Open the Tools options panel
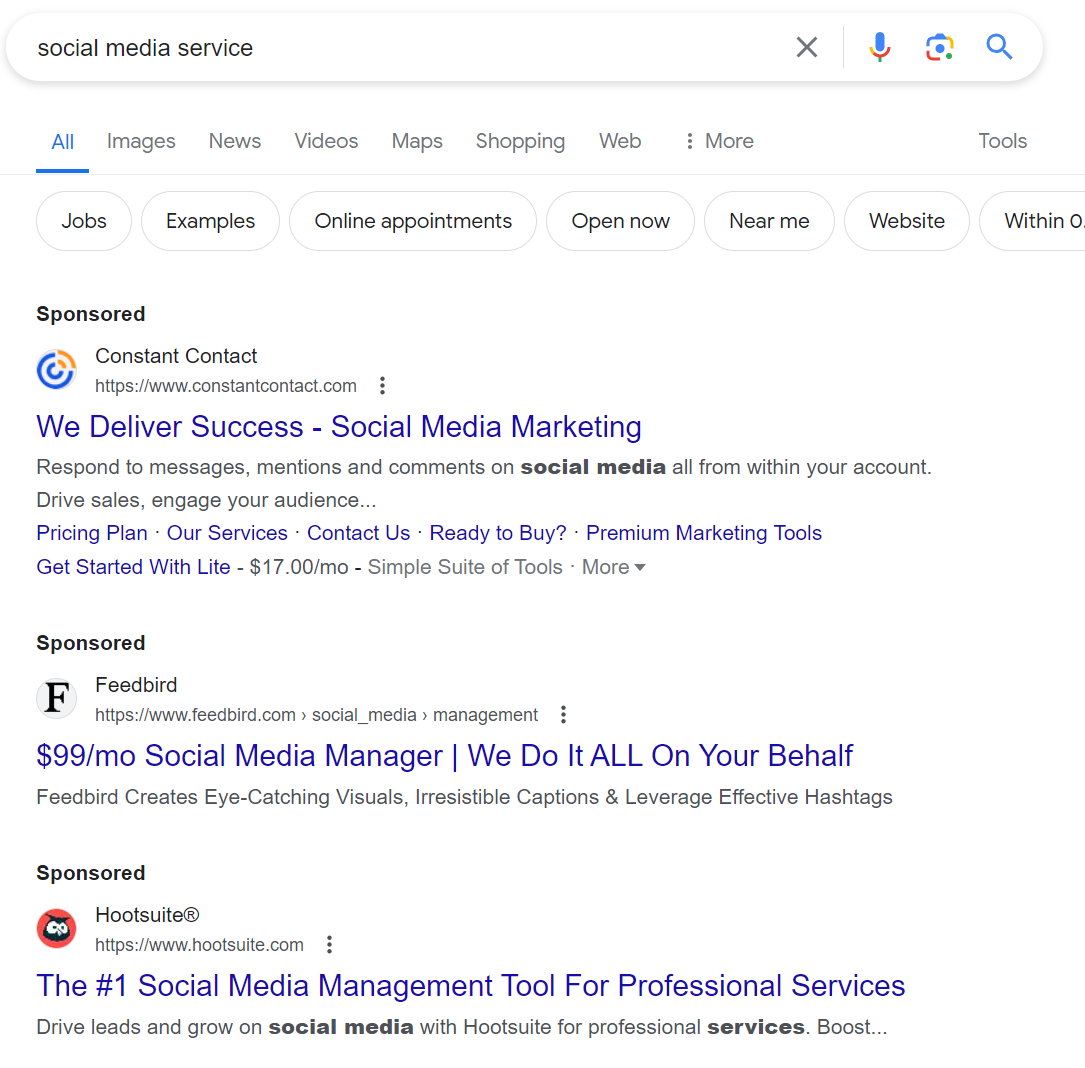Viewport: 1085px width, 1068px height. (1002, 141)
